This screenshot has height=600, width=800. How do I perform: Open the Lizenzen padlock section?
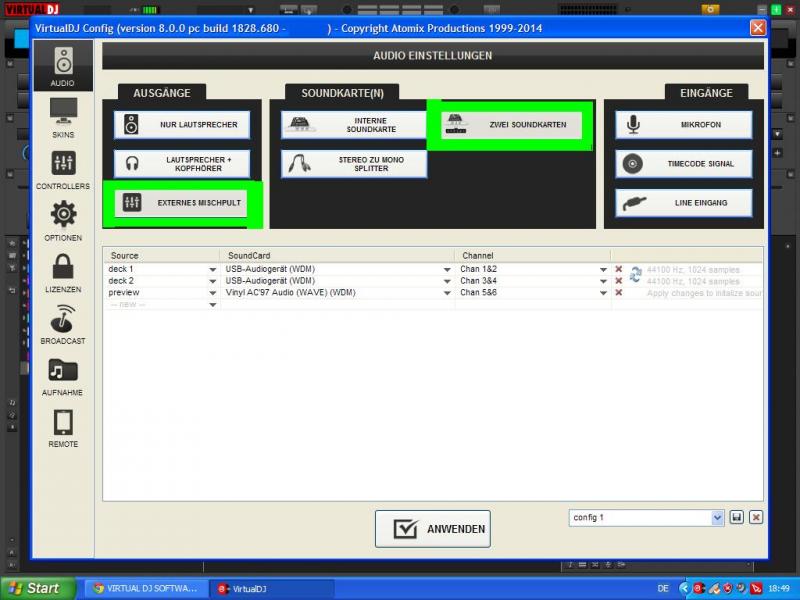(63, 272)
